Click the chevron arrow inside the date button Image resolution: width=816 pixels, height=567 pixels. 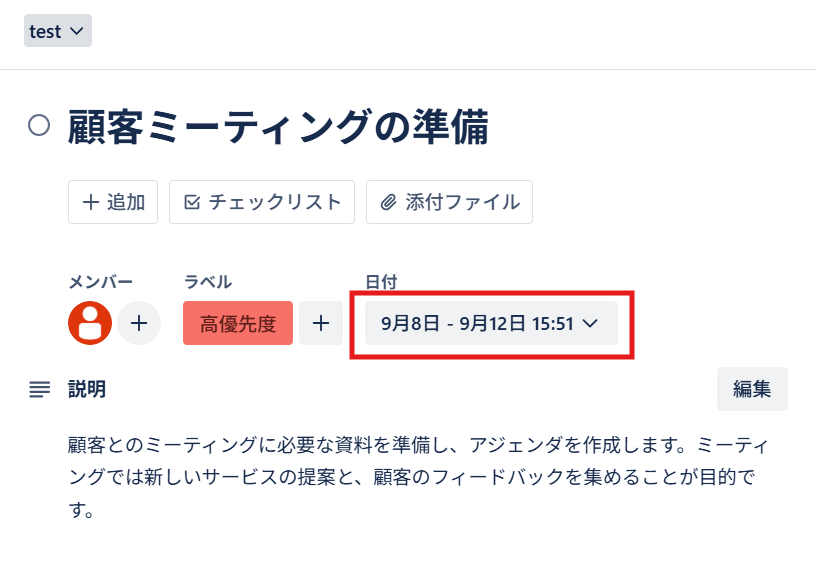(590, 324)
